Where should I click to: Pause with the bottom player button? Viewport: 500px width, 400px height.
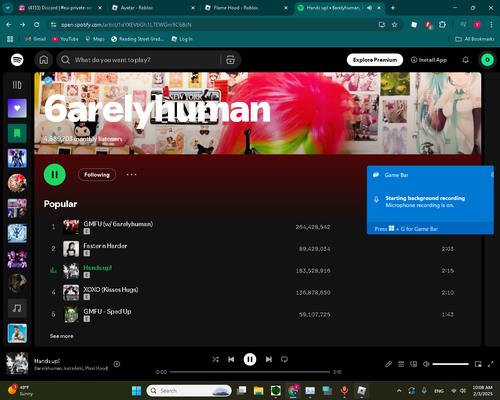point(250,359)
